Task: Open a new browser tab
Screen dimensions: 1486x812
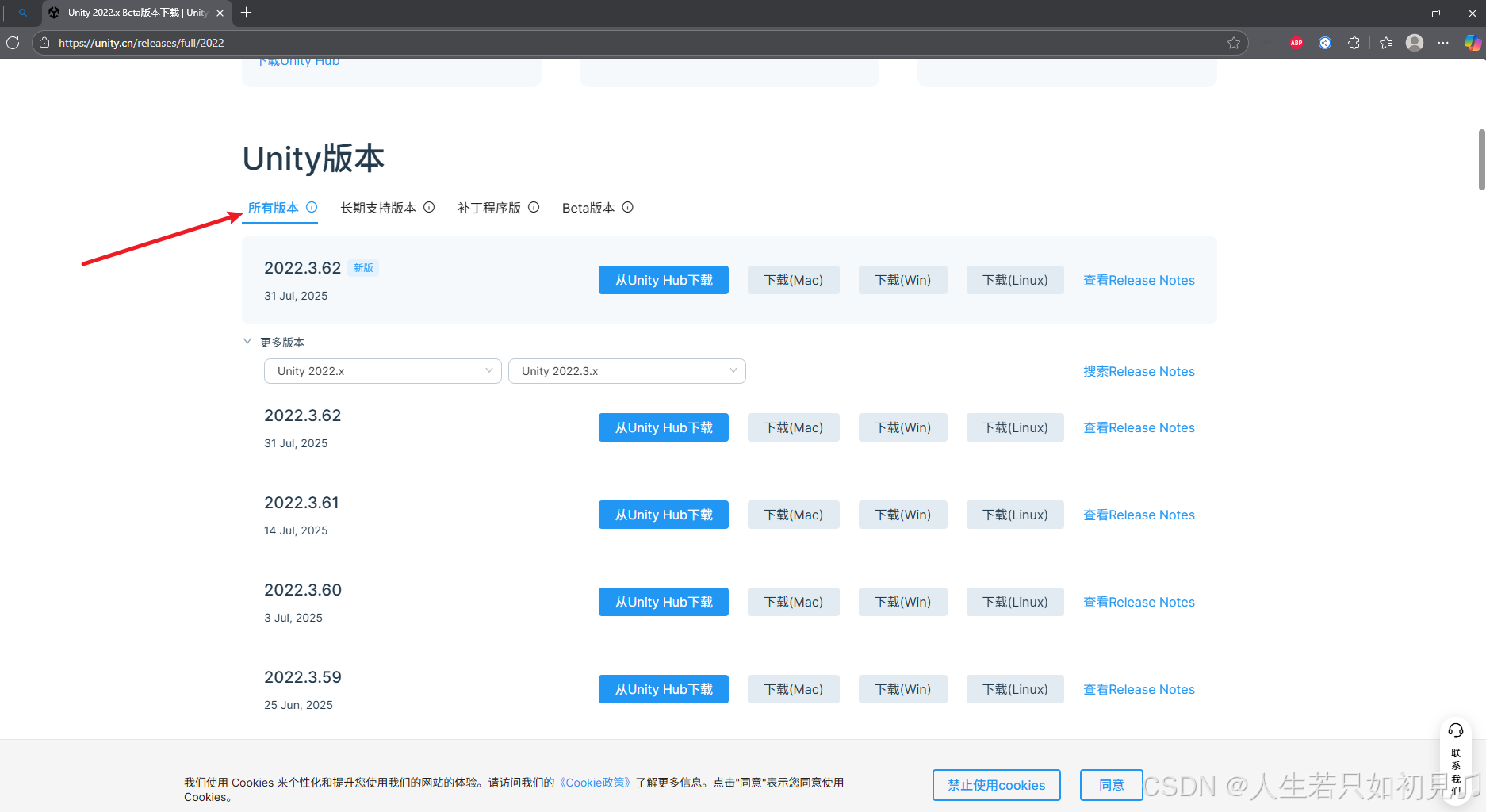Action: click(246, 13)
